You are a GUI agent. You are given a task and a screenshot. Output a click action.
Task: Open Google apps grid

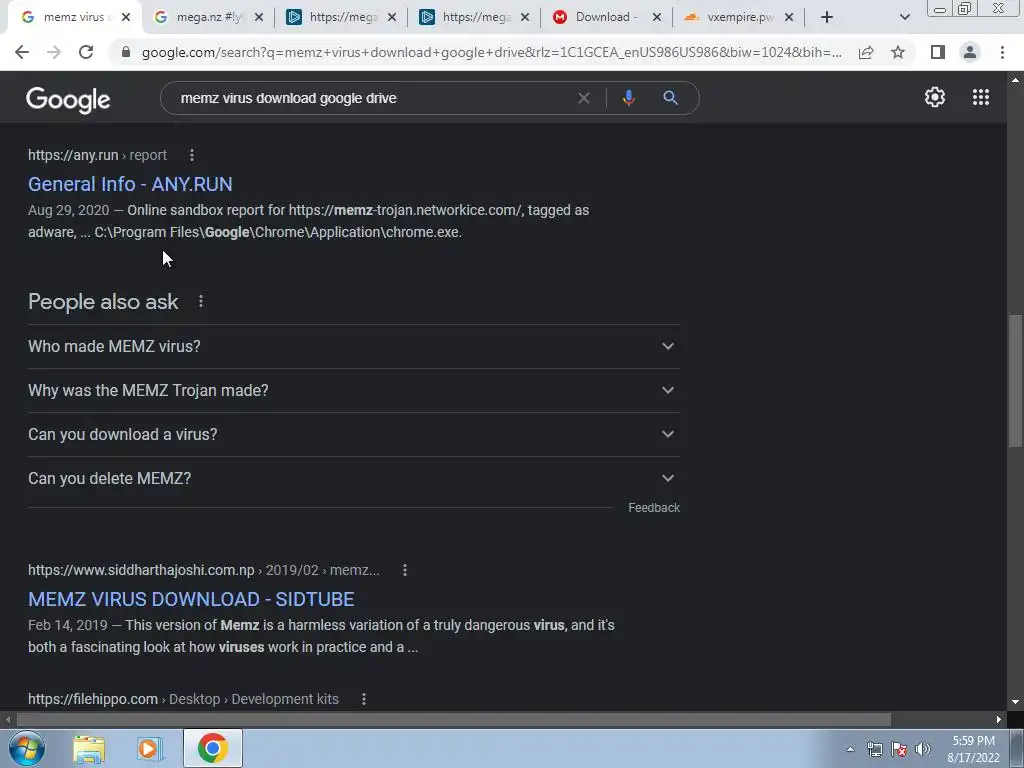pos(980,97)
